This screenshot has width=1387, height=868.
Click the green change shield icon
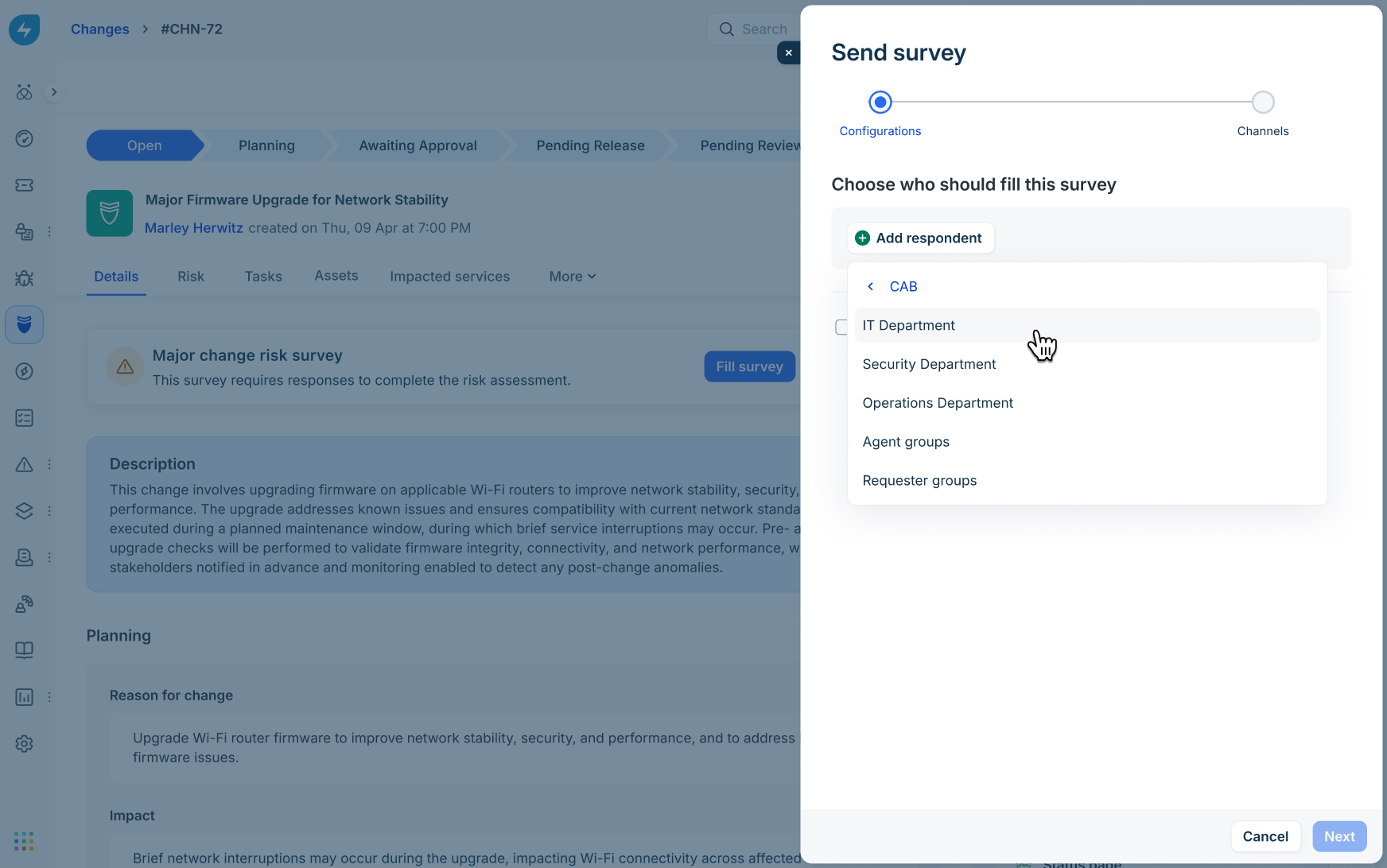pos(110,213)
